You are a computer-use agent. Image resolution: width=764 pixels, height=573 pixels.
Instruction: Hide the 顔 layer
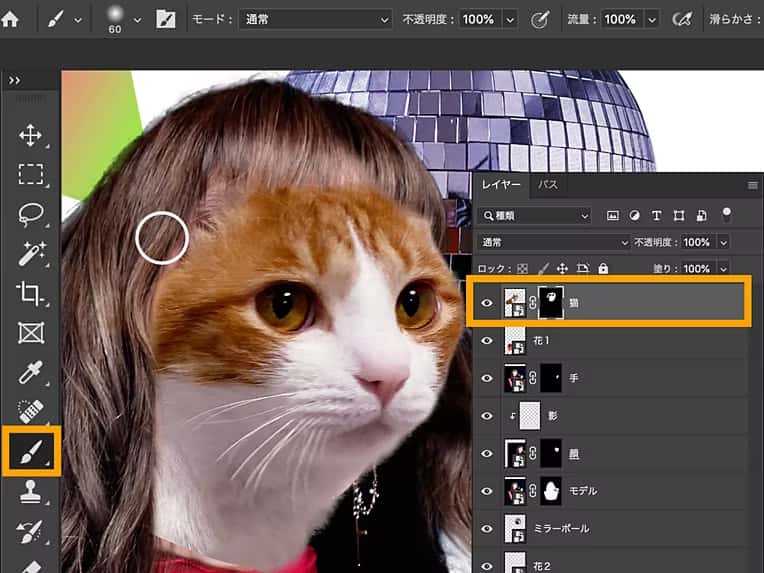487,453
